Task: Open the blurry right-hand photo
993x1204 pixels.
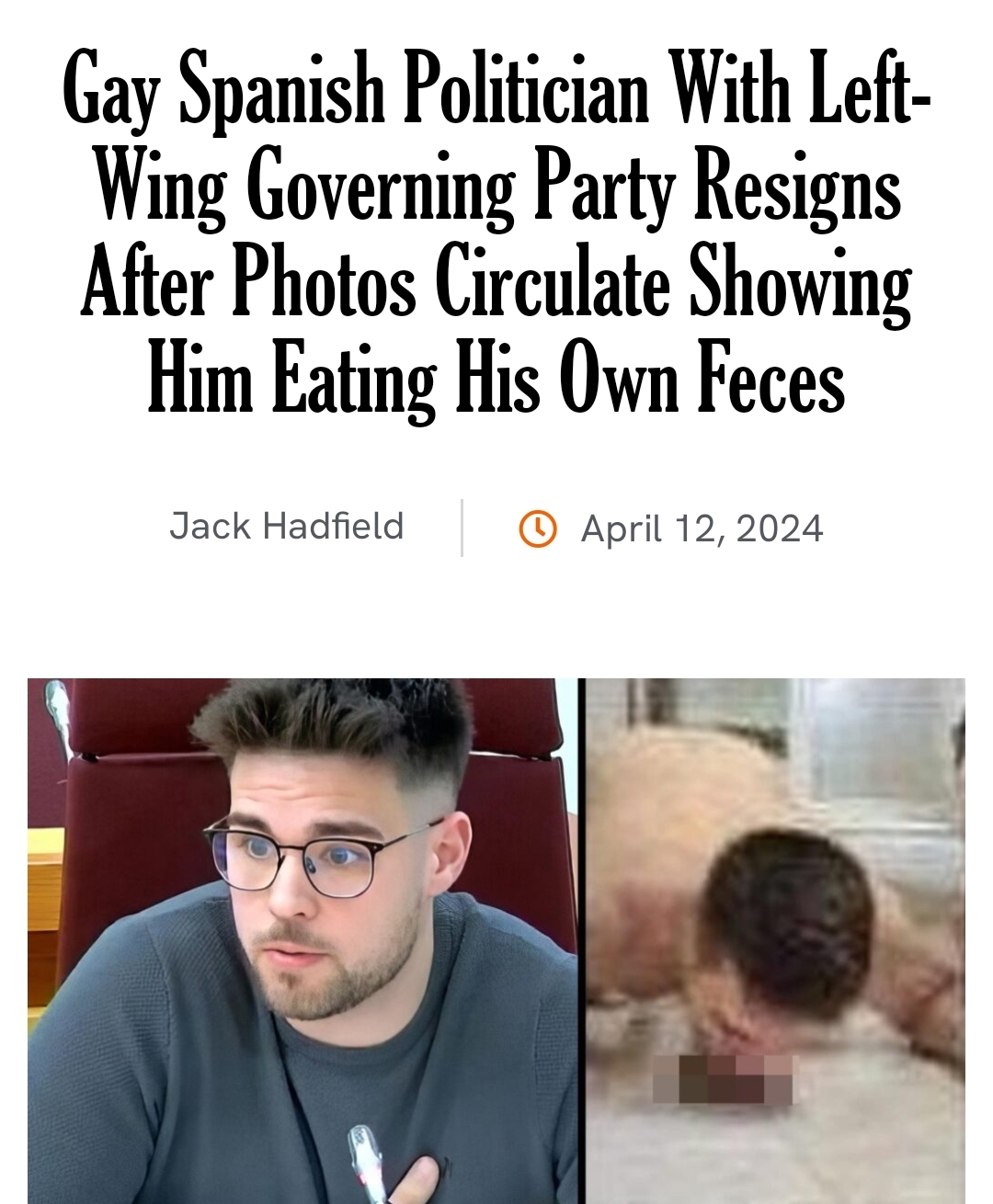Action: (x=776, y=941)
